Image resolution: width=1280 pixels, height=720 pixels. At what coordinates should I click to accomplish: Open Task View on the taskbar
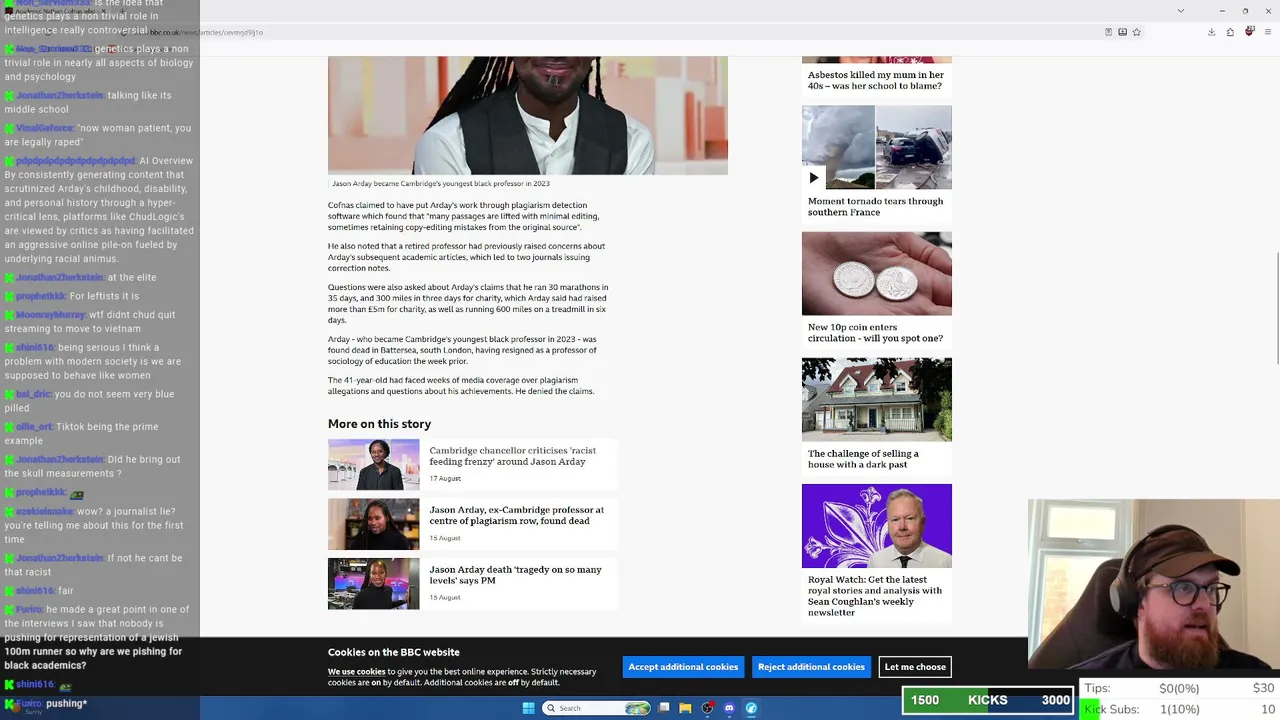point(664,708)
